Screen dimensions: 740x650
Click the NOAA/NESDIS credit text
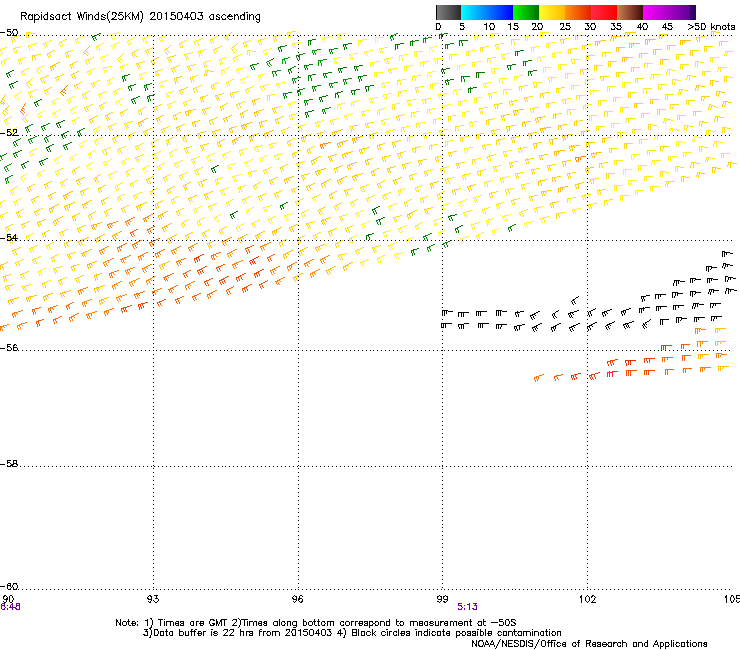[x=589, y=643]
